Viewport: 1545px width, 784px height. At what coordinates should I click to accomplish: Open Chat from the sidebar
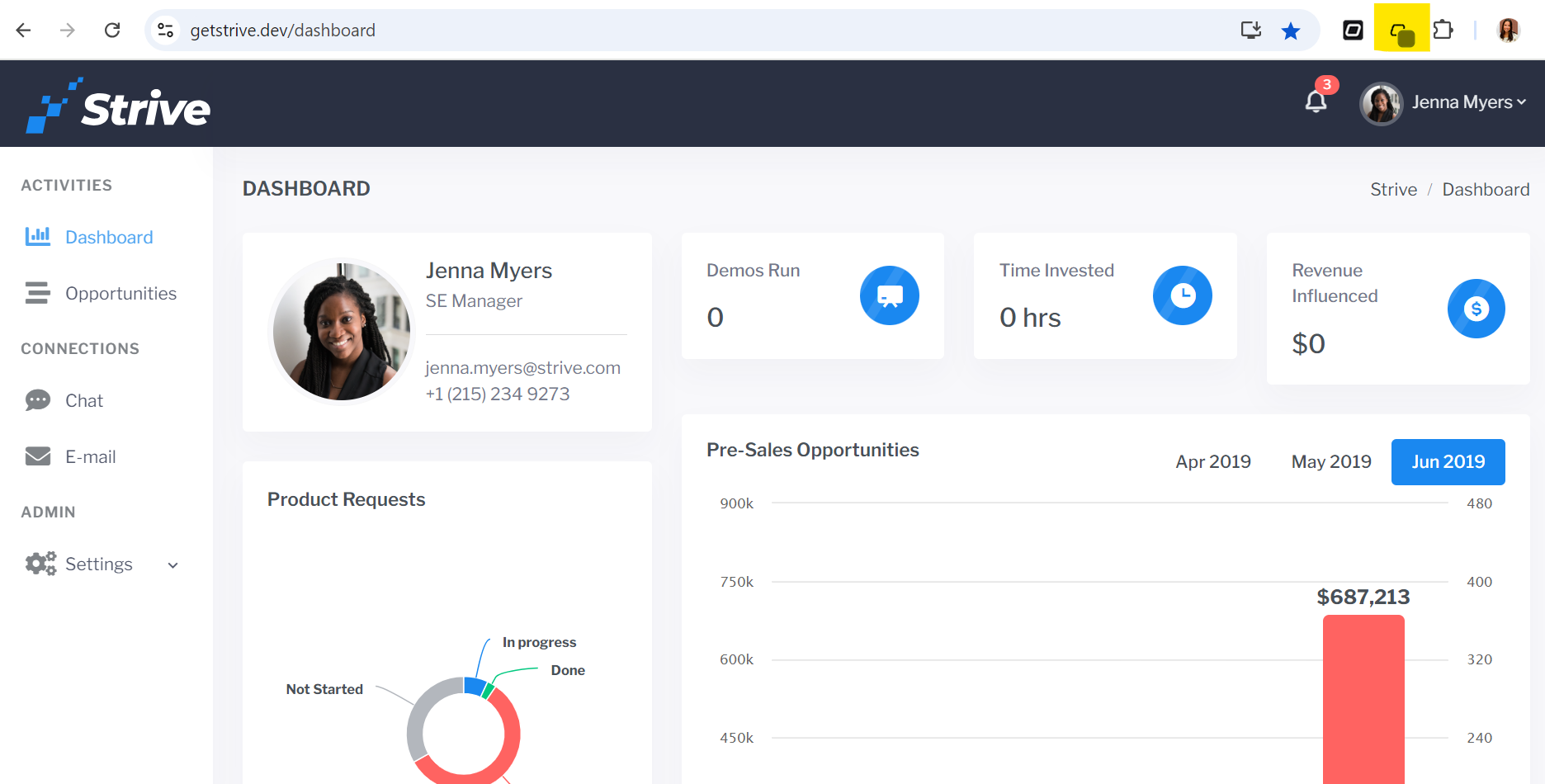83,401
